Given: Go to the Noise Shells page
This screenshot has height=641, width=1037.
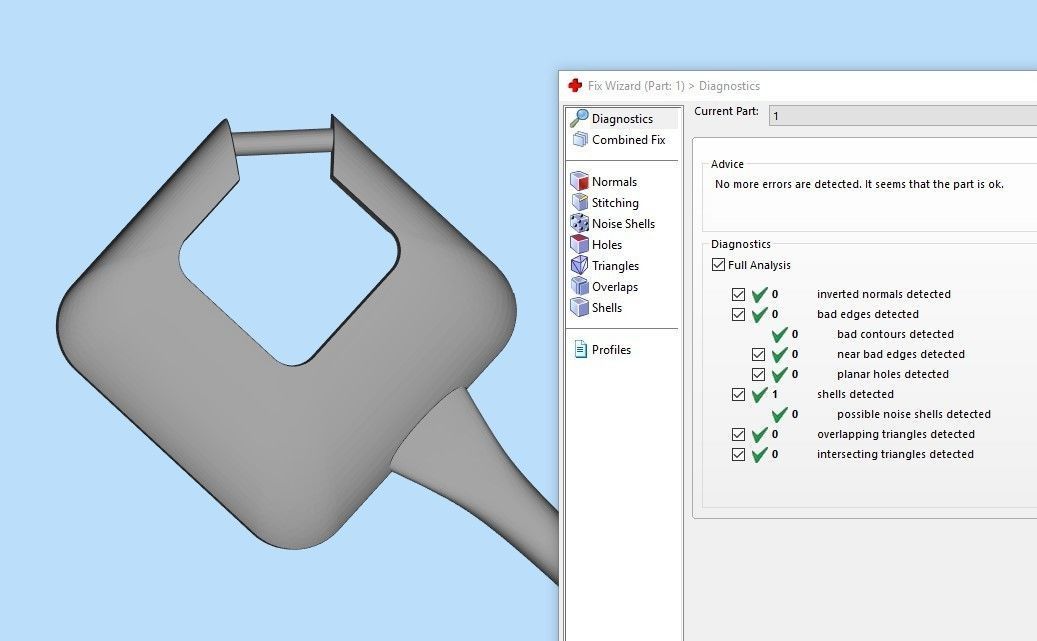Looking at the screenshot, I should [623, 224].
